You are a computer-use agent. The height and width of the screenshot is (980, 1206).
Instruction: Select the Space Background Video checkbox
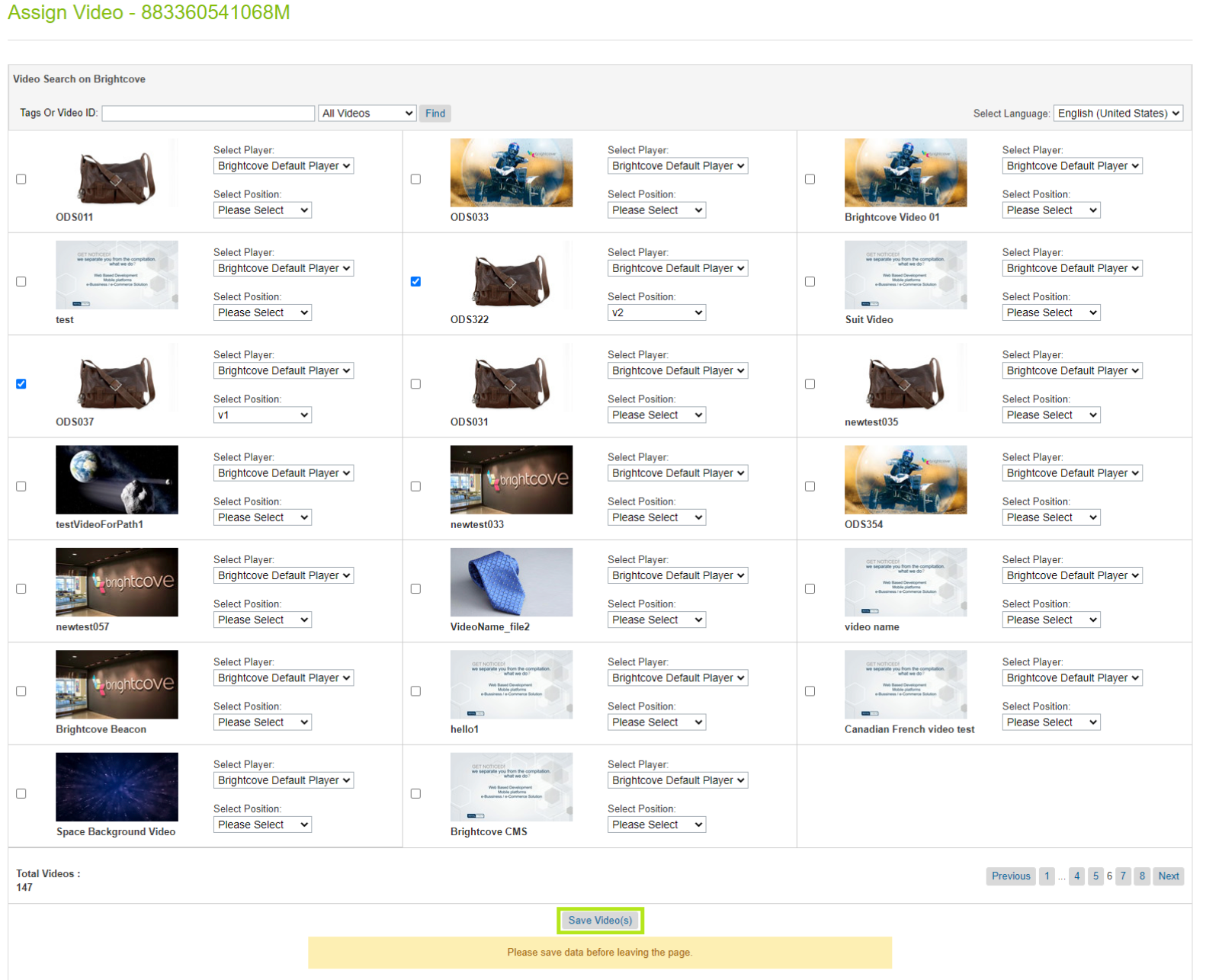[x=21, y=793]
